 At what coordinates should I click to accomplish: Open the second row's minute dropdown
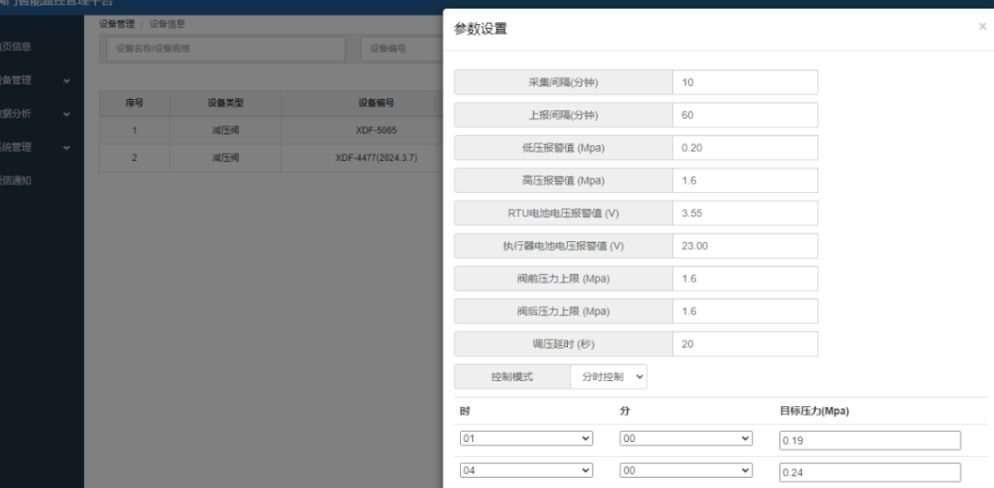click(685, 470)
